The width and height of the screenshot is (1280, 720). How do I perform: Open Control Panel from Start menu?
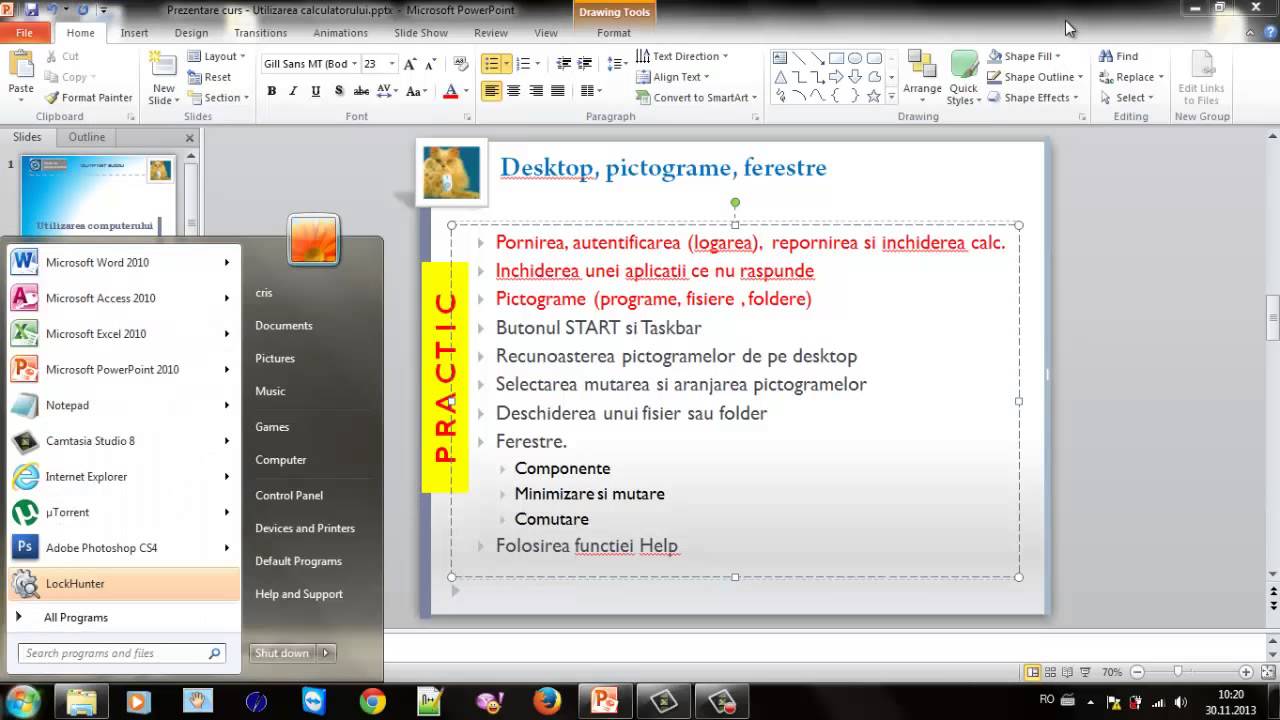[289, 495]
